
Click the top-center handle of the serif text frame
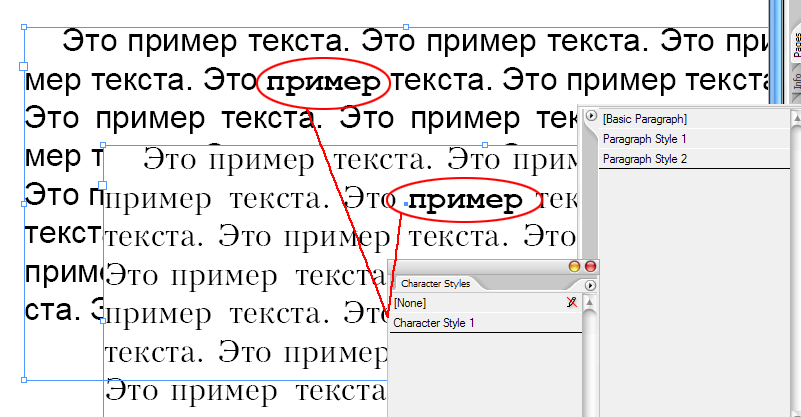(485, 145)
